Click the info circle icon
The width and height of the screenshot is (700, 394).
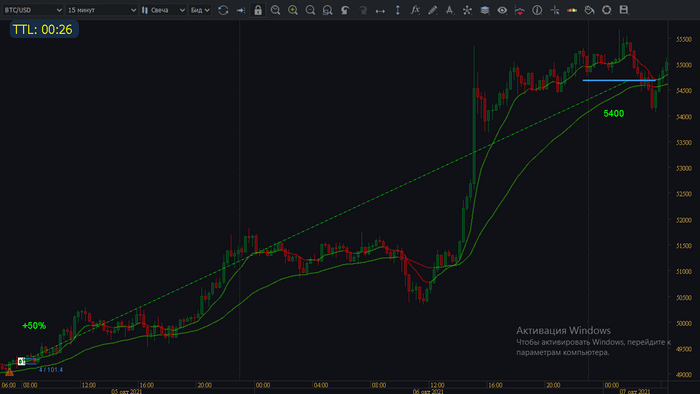tap(537, 10)
